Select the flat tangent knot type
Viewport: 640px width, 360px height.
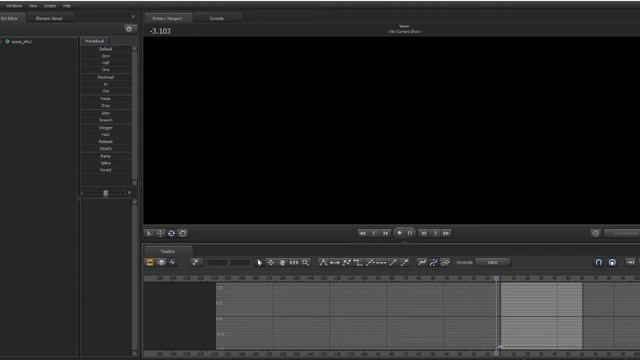click(335, 262)
